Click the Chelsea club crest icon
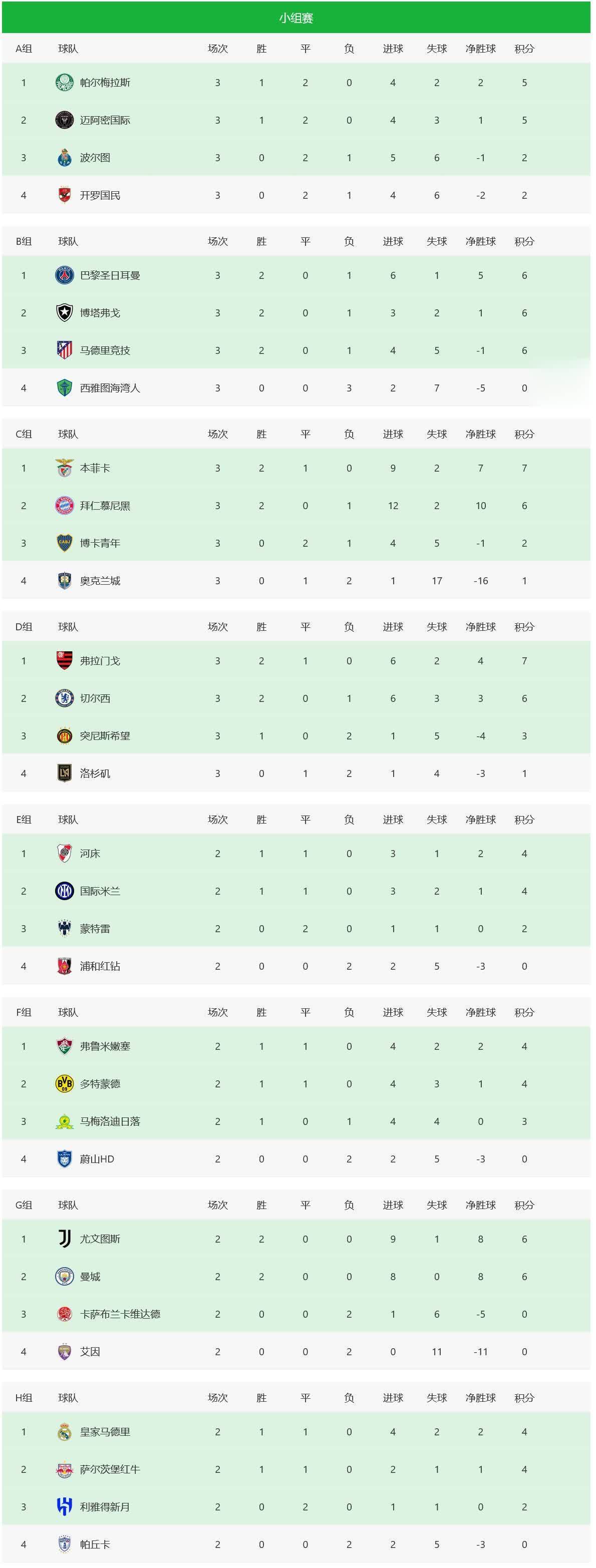The width and height of the screenshot is (596, 1568). pos(65,699)
